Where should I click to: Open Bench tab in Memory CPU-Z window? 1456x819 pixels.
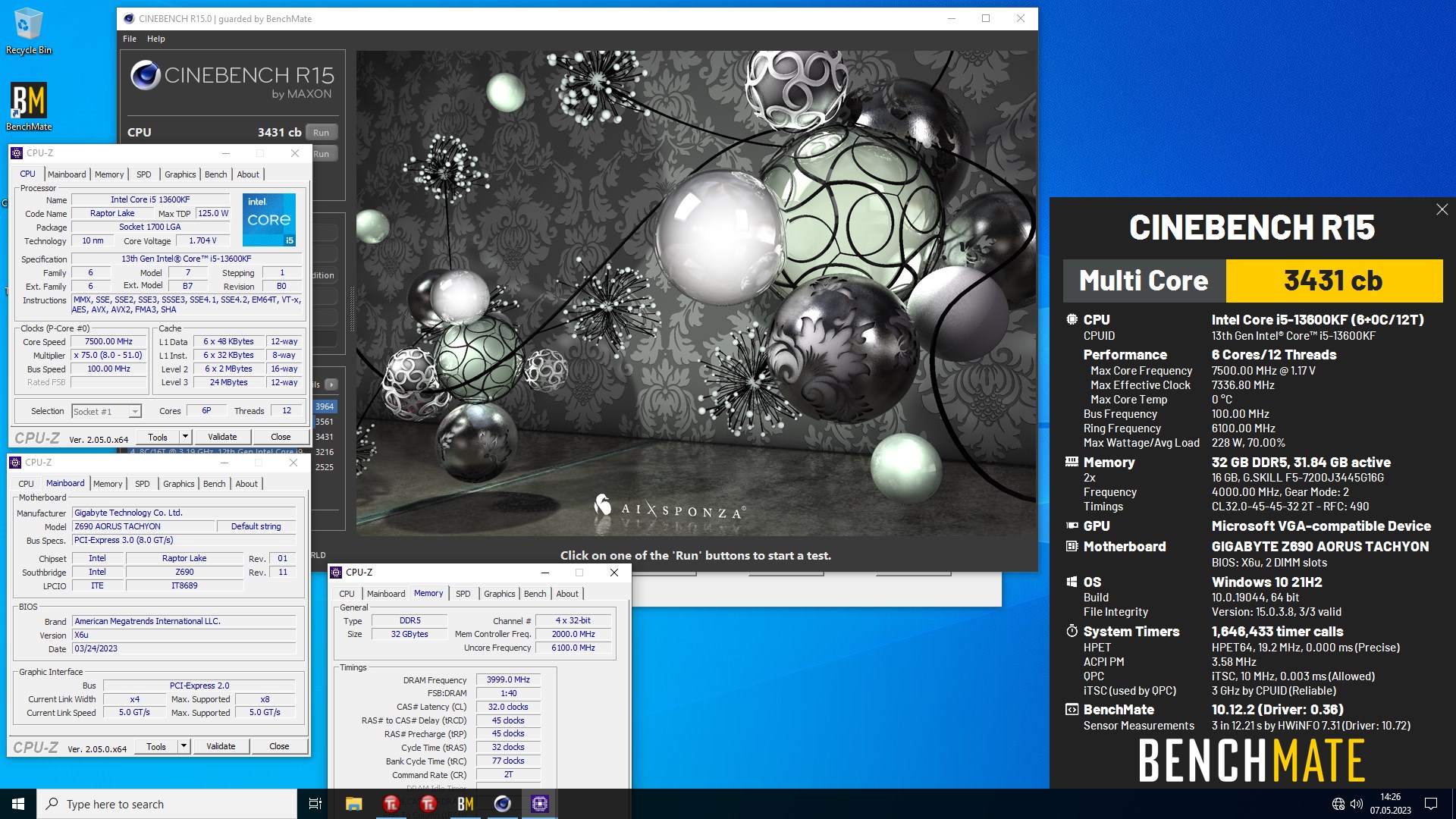535,594
